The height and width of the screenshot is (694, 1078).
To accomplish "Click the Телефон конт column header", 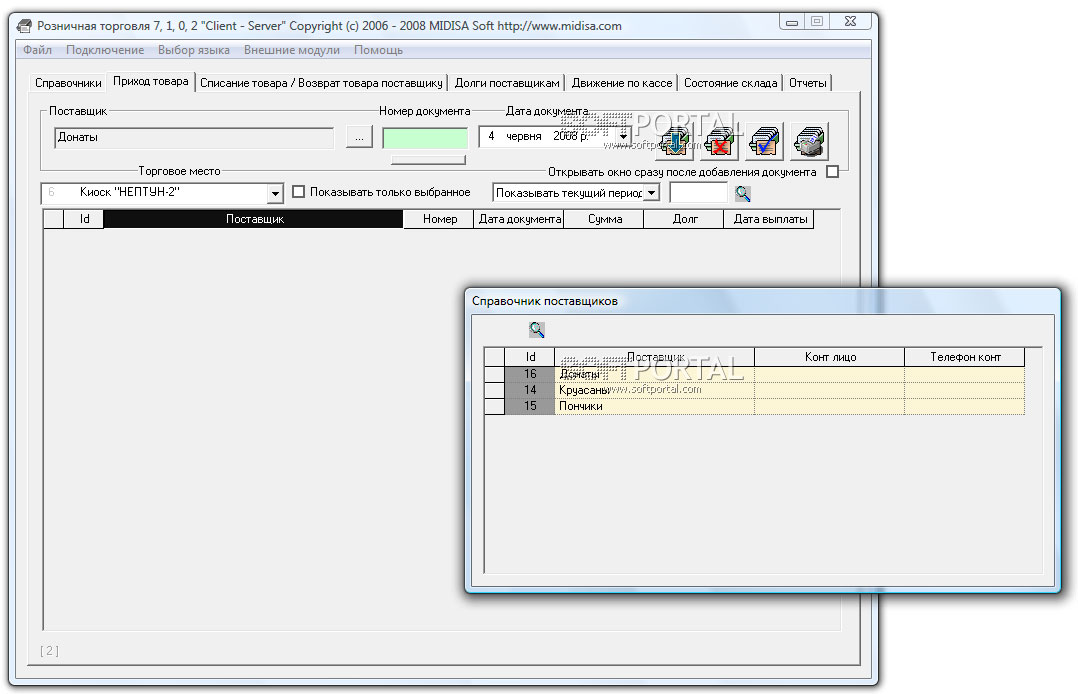I will pyautogui.click(x=965, y=357).
